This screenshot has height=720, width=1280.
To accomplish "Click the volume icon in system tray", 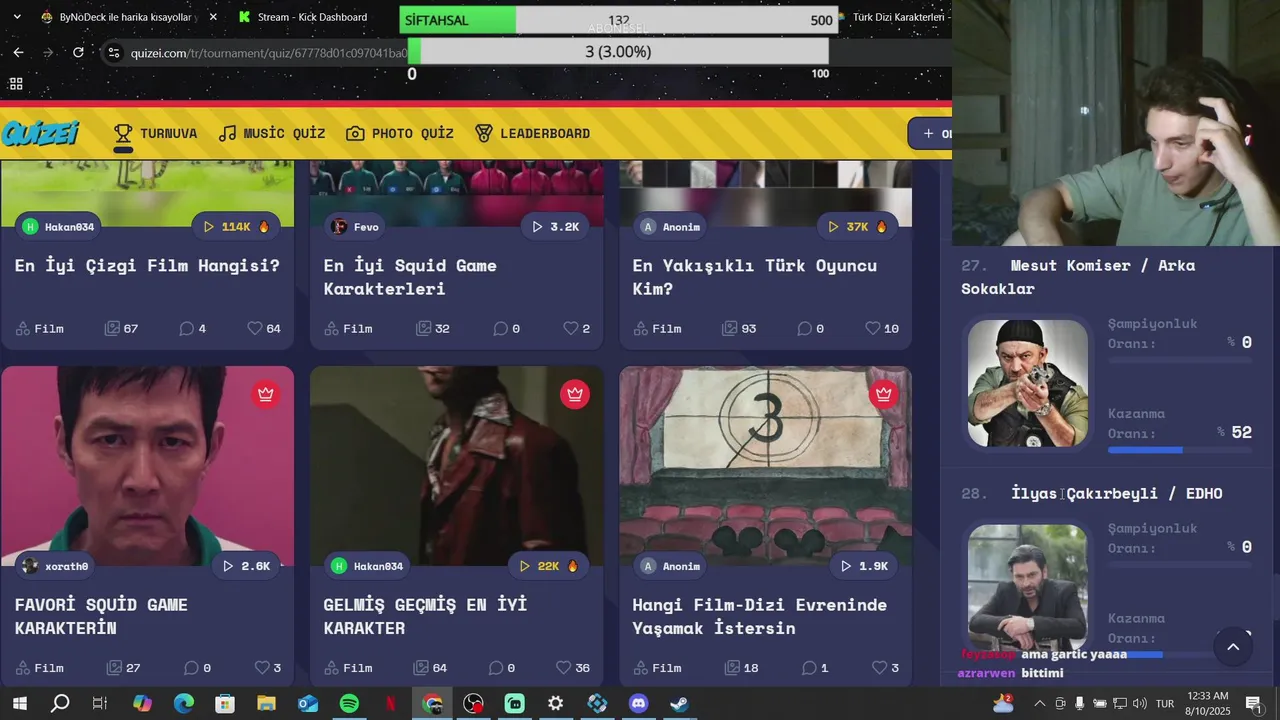I will (1139, 703).
